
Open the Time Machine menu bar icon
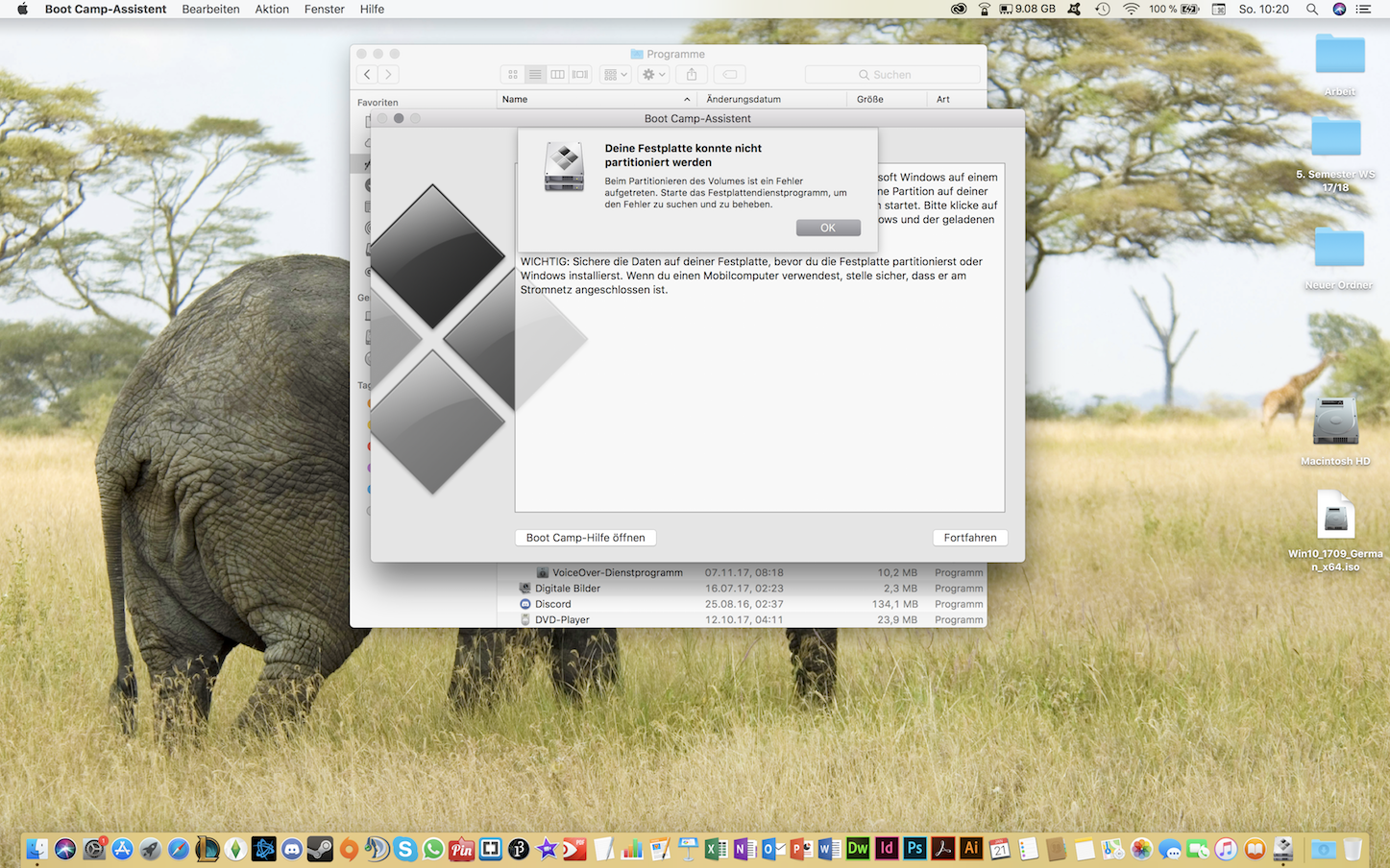click(1103, 9)
